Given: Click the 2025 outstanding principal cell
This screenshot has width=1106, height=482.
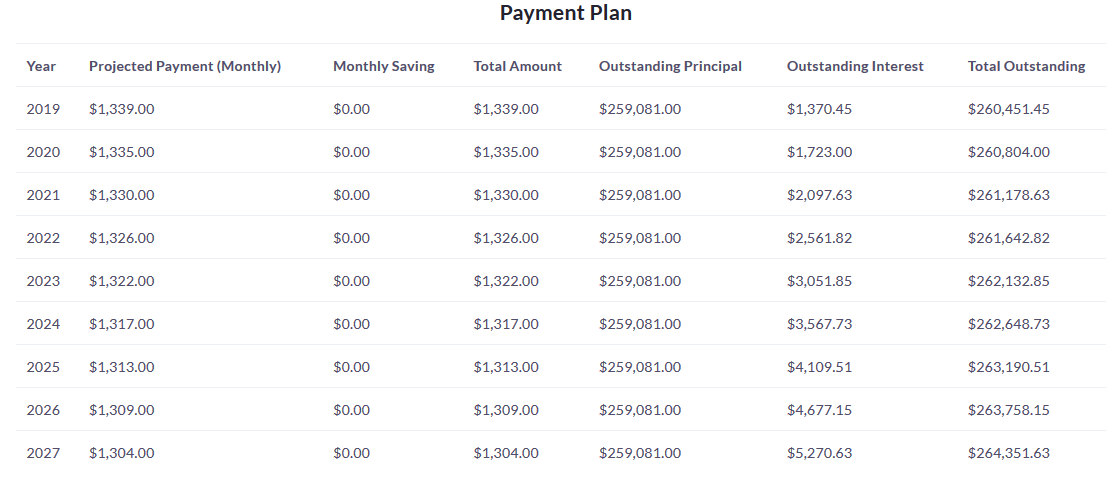Looking at the screenshot, I should click(640, 367).
